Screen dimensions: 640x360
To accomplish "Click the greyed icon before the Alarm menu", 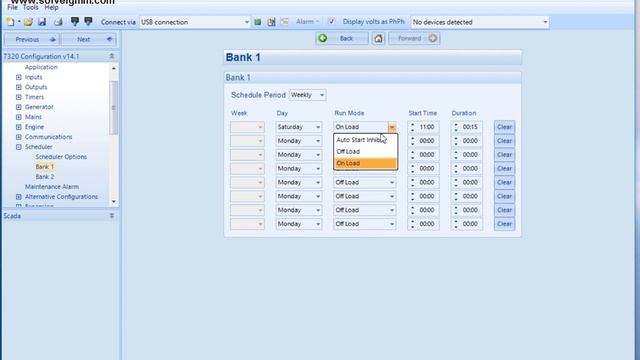I will pyautogui.click(x=284, y=22).
